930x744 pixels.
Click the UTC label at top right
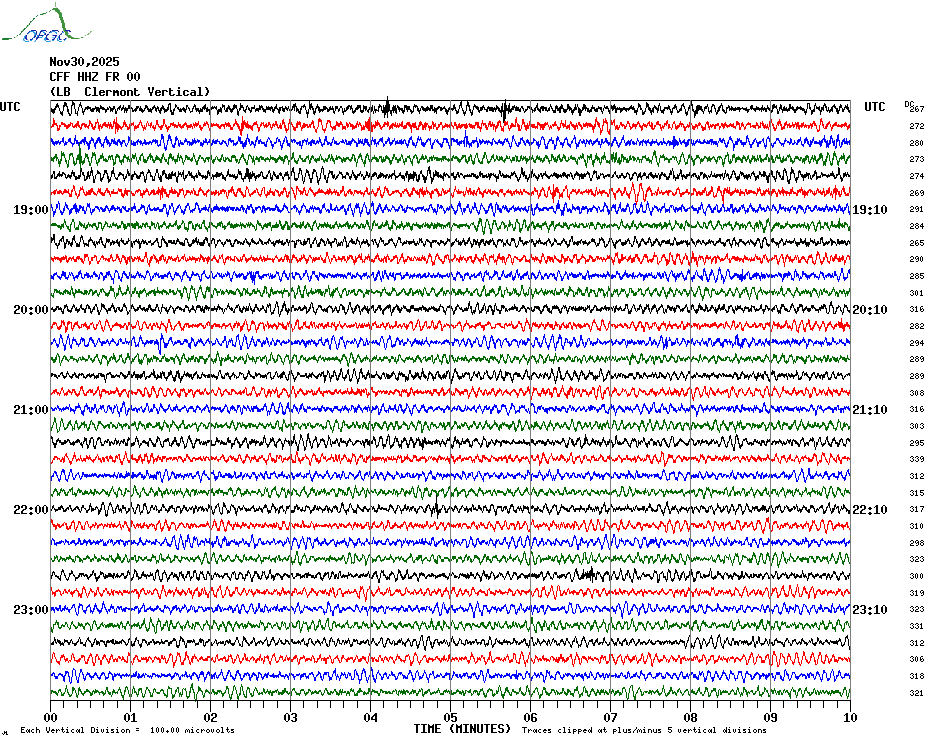click(874, 107)
